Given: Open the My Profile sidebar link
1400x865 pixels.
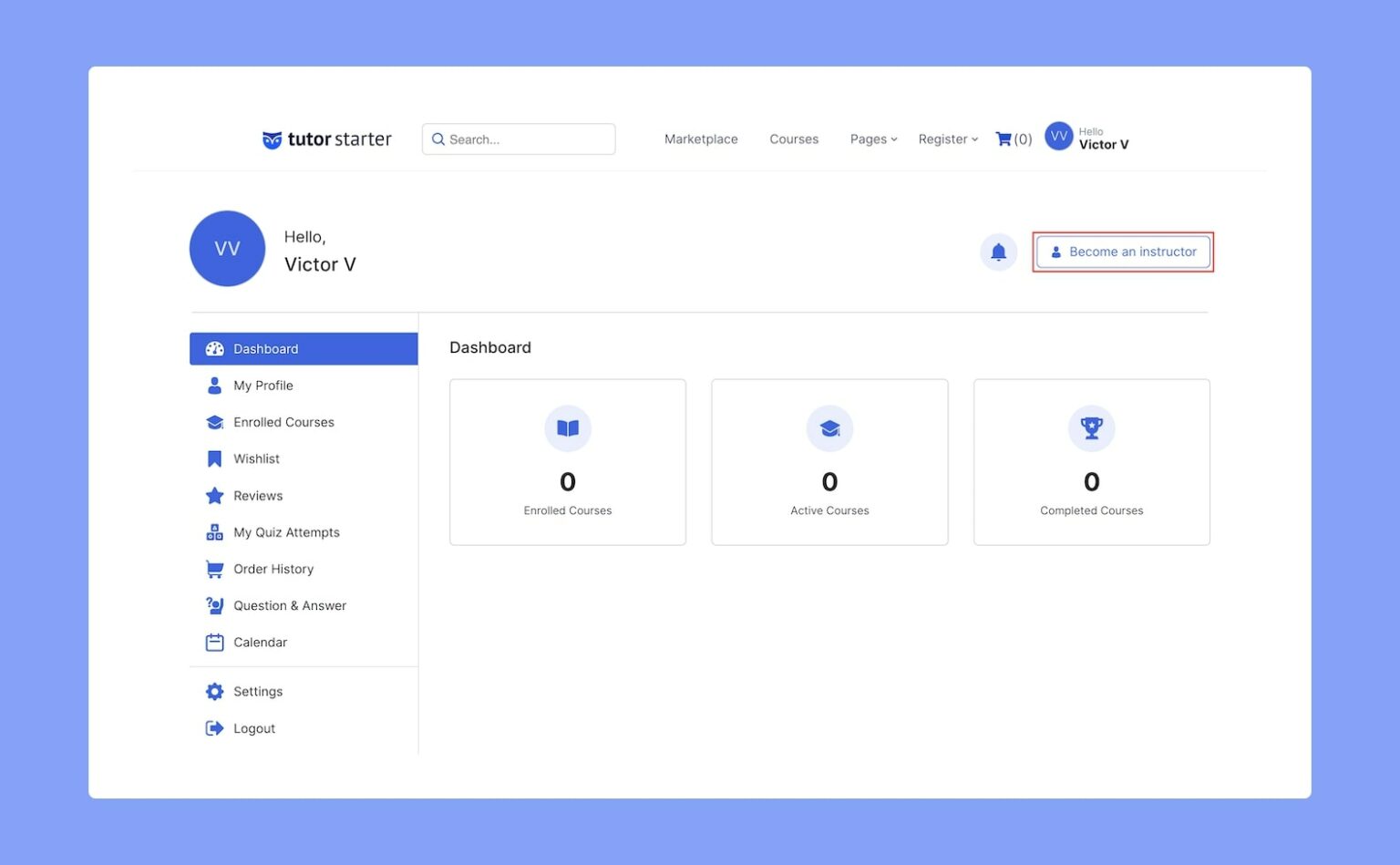Looking at the screenshot, I should point(262,386).
